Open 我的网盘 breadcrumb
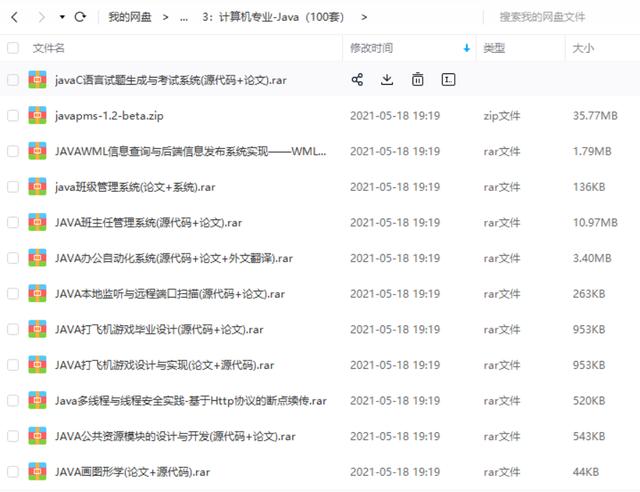640x492 pixels. 130,17
